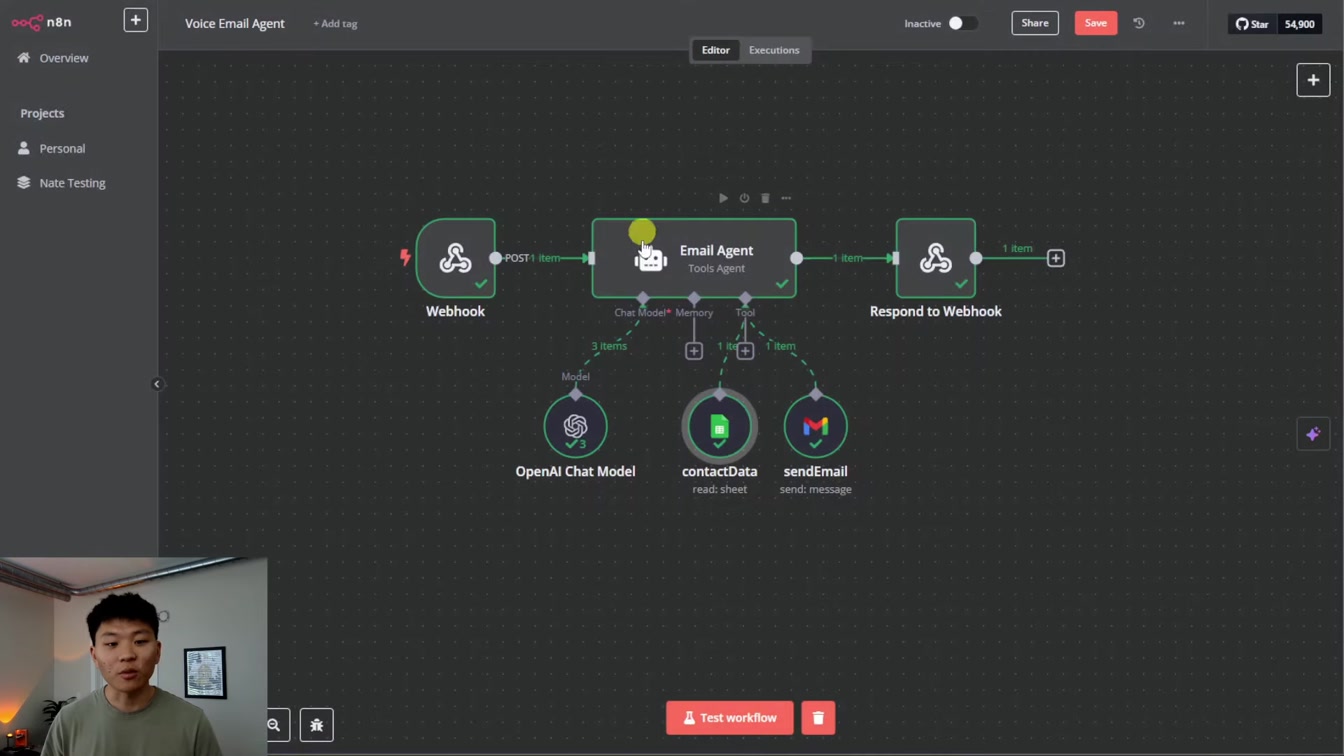
Task: Add a tag to the workflow
Action: coord(335,23)
